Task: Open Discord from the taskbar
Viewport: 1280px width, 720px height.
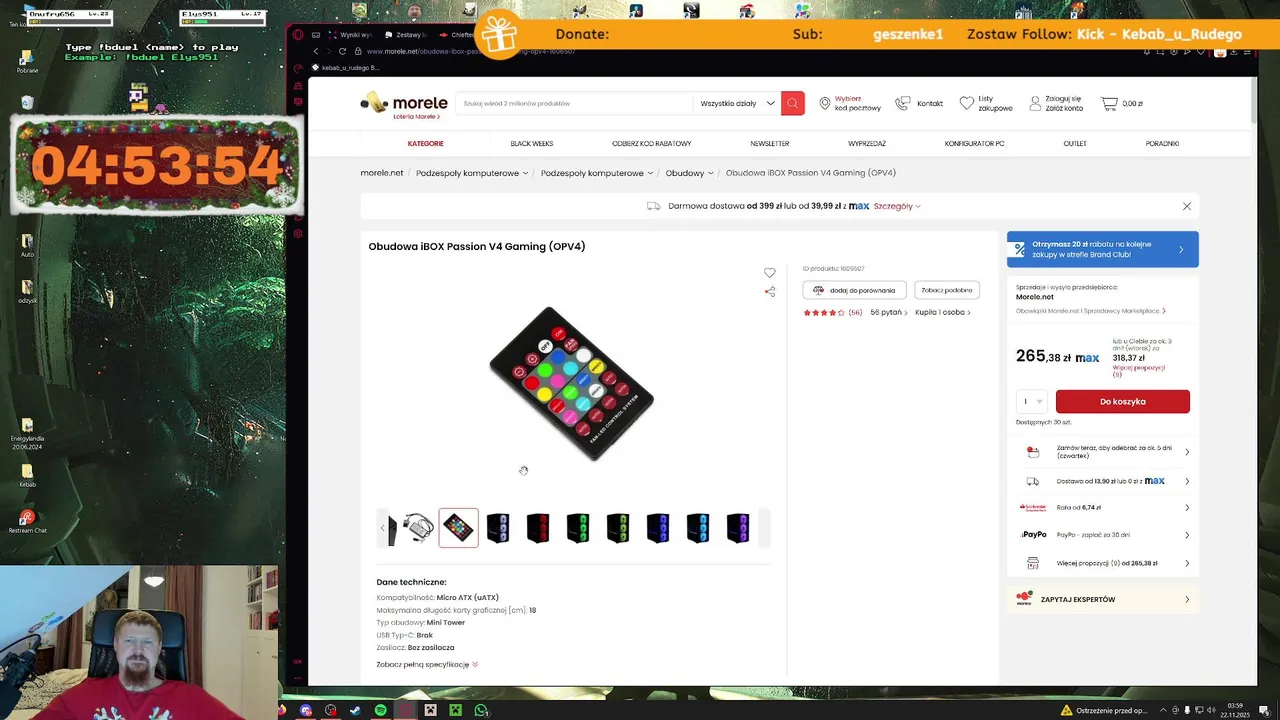Action: [x=305, y=710]
